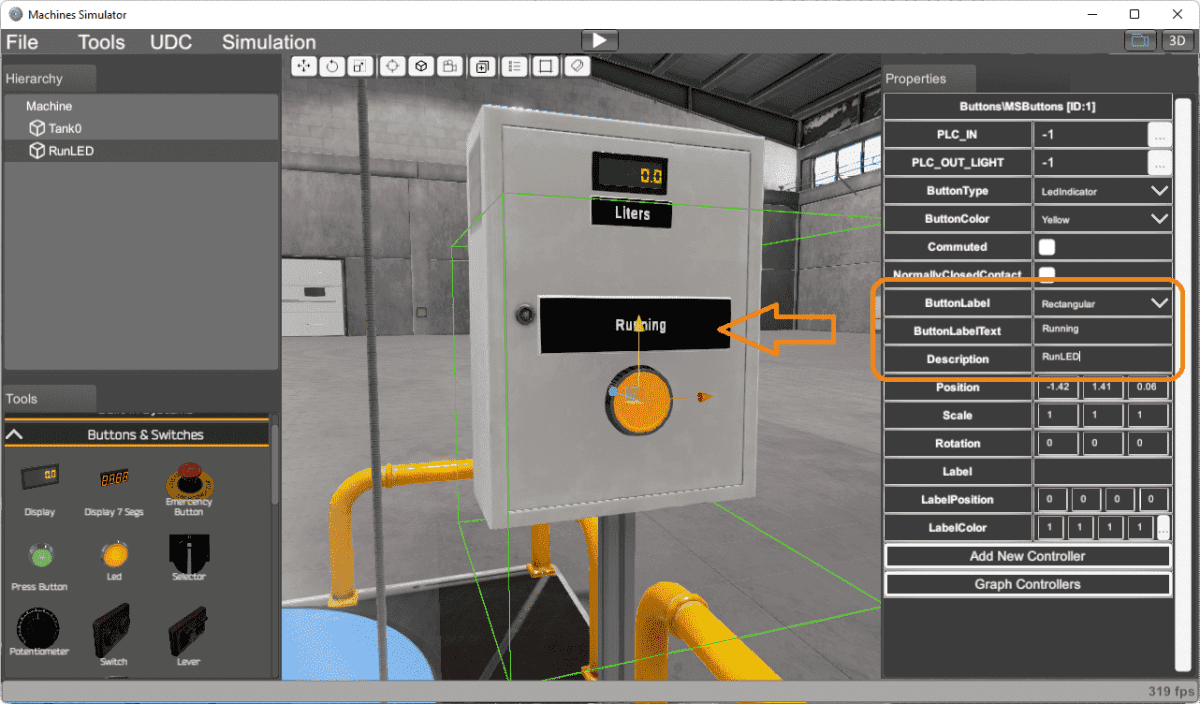Open Graph Controllers
1200x704 pixels.
pos(1027,584)
